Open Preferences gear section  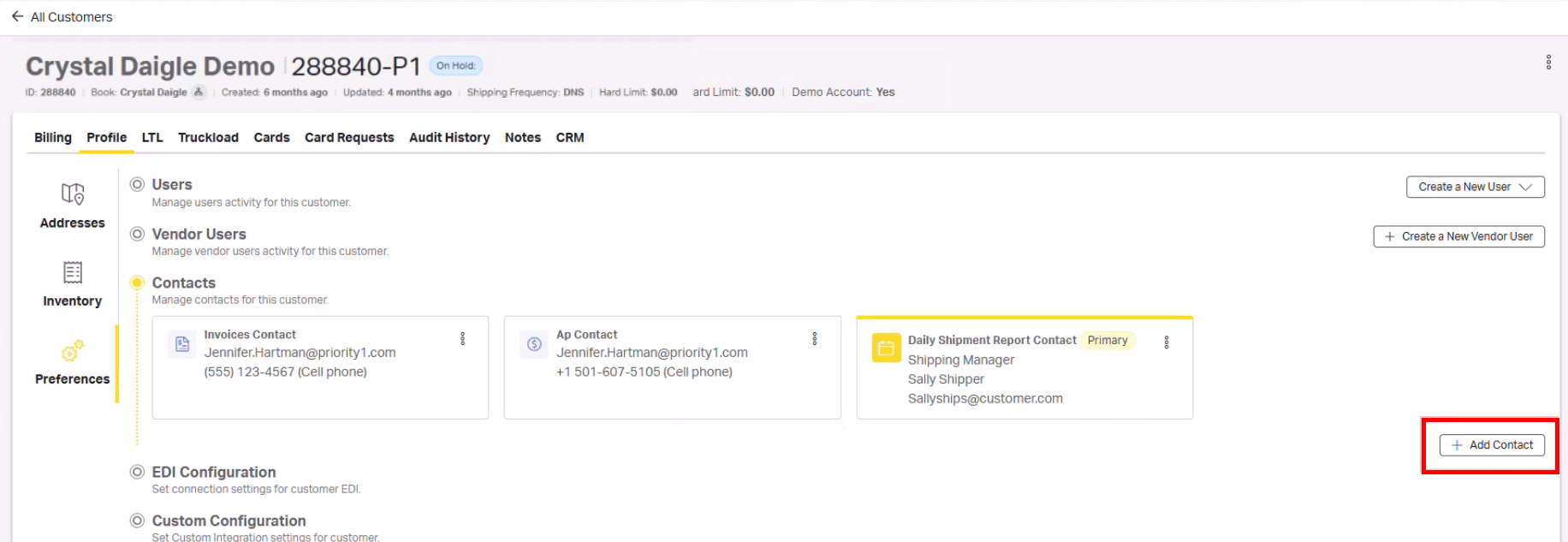click(x=73, y=362)
